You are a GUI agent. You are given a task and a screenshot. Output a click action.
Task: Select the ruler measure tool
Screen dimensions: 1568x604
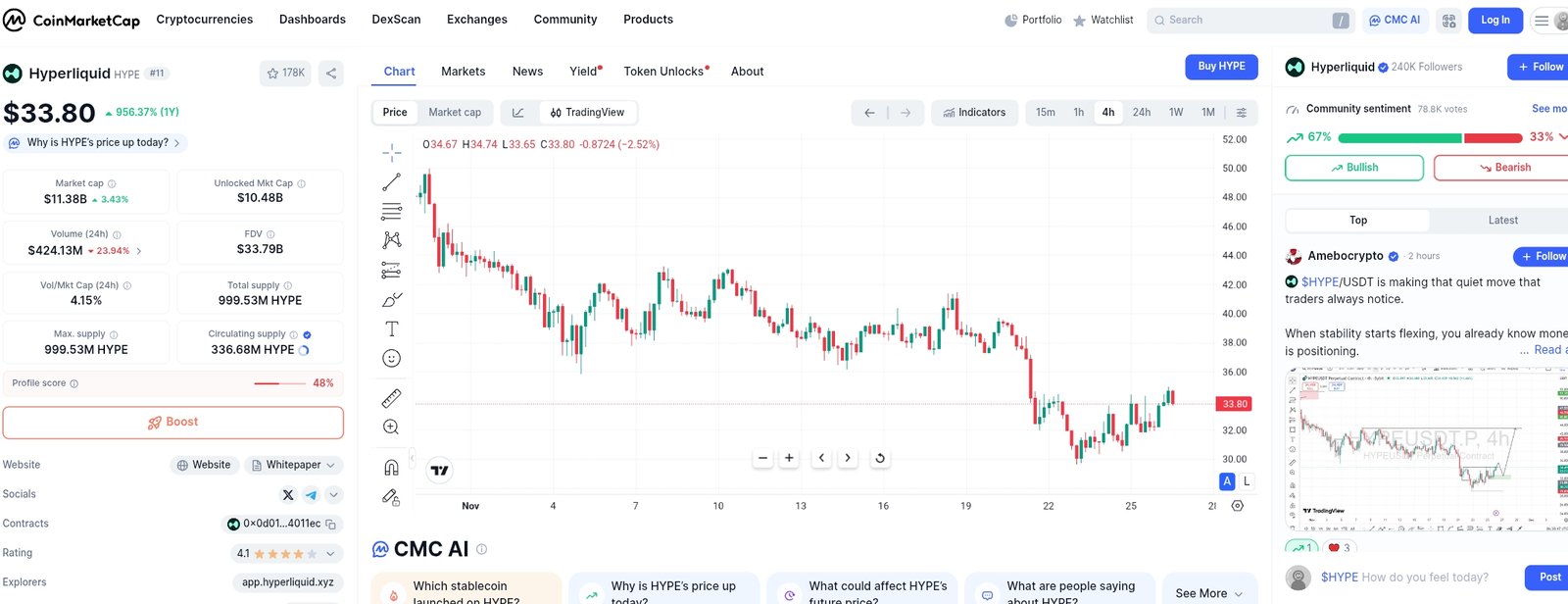coord(391,398)
